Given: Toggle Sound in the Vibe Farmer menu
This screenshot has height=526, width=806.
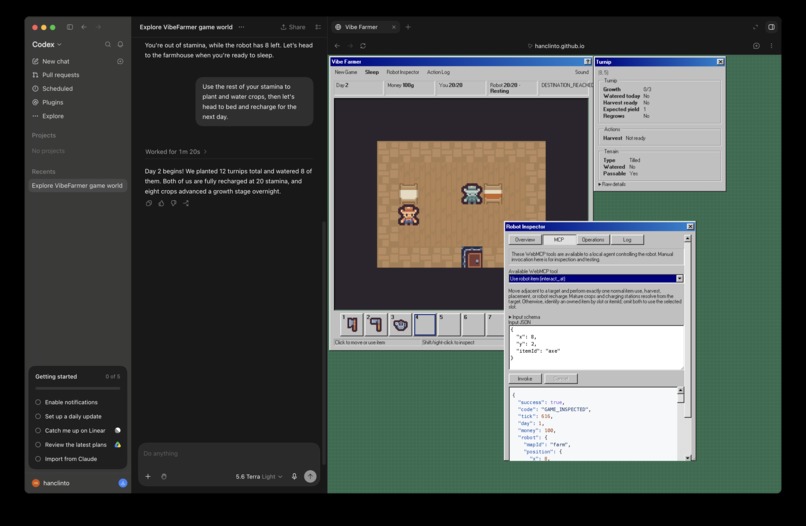Looking at the screenshot, I should [581, 72].
